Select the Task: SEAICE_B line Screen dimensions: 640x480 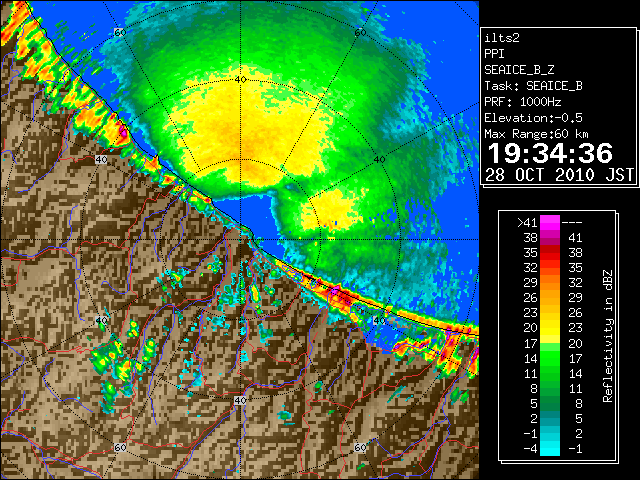click(x=533, y=86)
